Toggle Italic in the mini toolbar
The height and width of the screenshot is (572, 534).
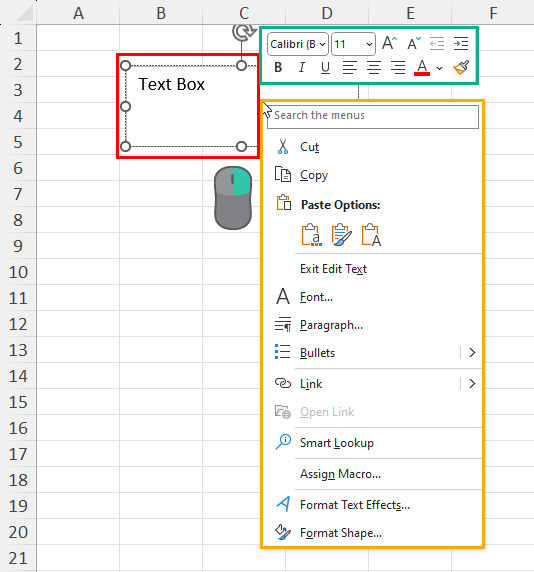click(302, 67)
